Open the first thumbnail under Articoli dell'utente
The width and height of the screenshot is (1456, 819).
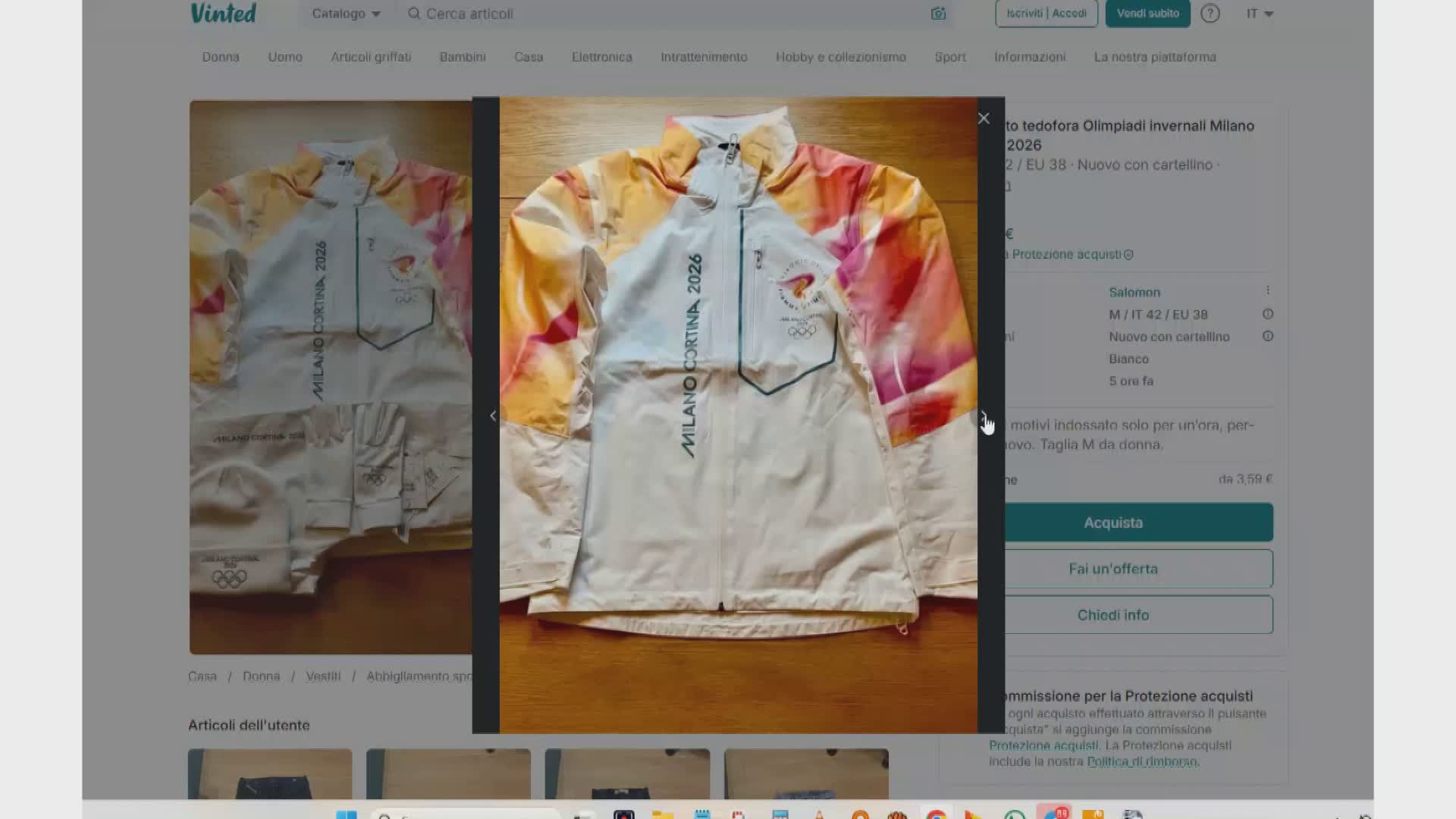pos(270,773)
